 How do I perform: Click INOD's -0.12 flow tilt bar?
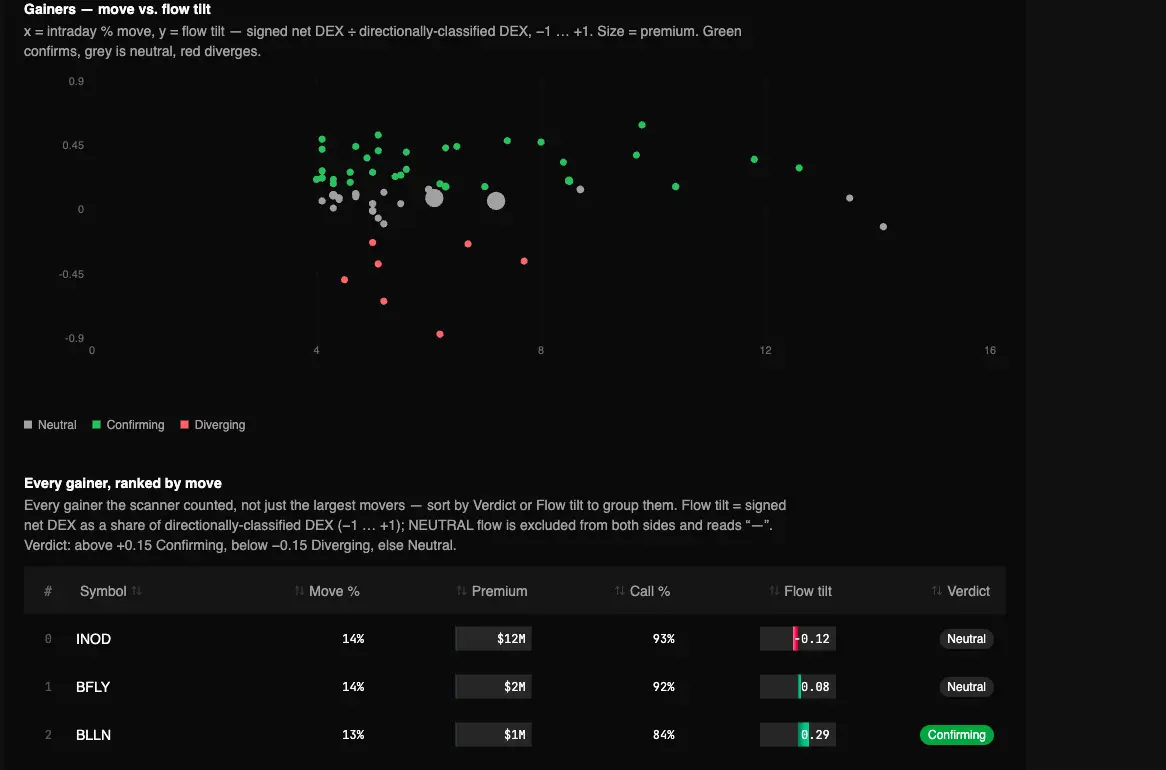pyautogui.click(x=798, y=638)
